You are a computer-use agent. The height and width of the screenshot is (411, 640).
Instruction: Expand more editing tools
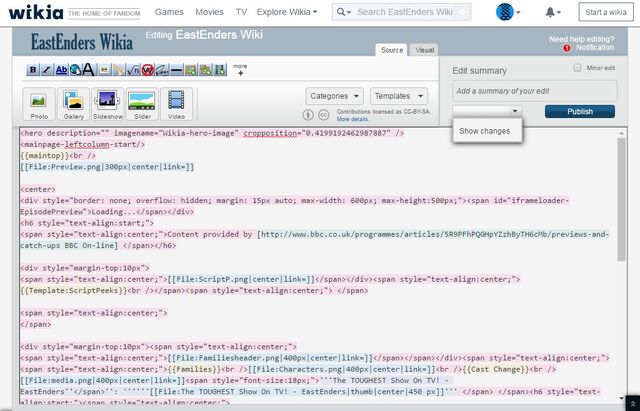[x=240, y=70]
